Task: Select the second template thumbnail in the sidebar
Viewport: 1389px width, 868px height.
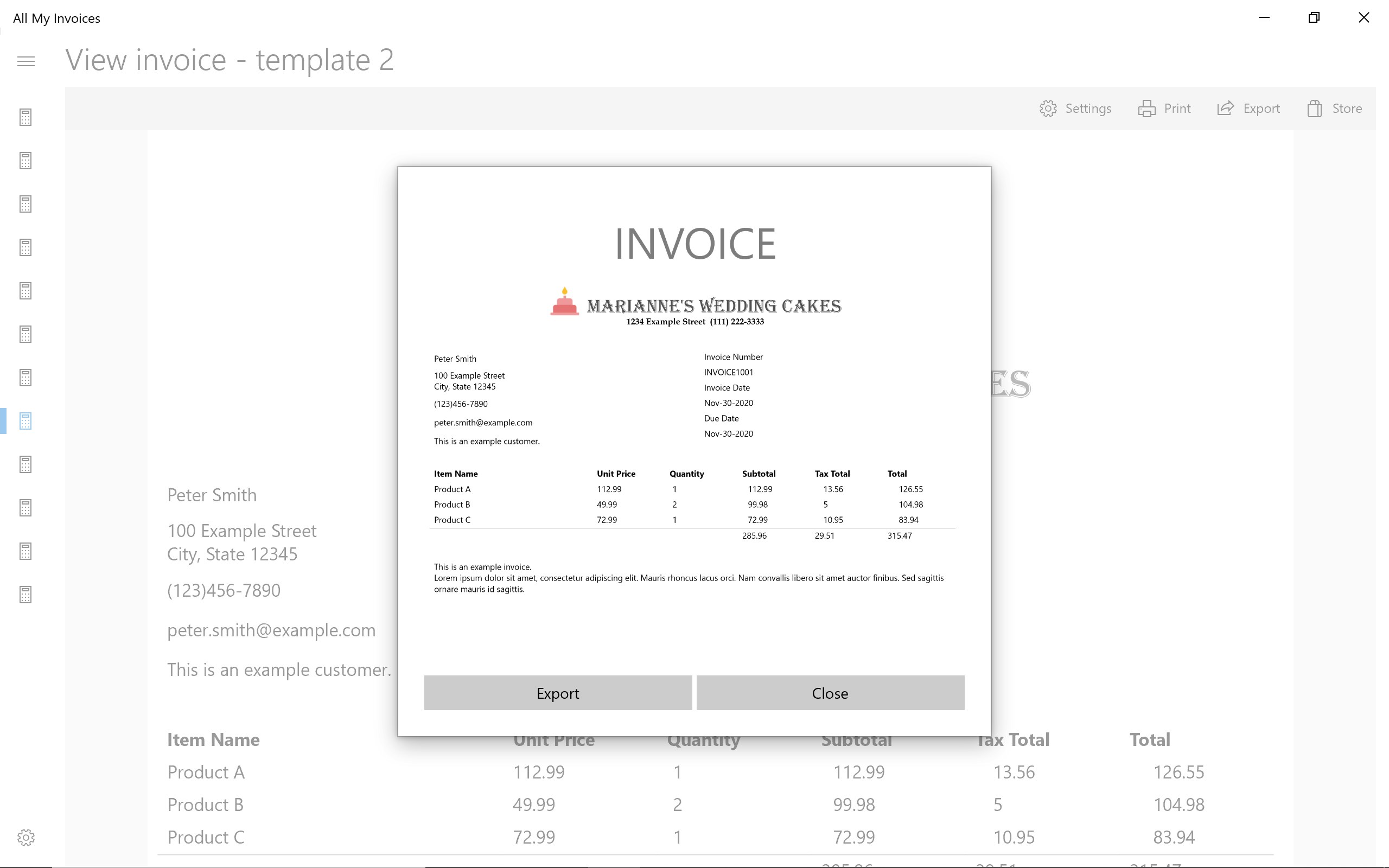Action: [26, 161]
